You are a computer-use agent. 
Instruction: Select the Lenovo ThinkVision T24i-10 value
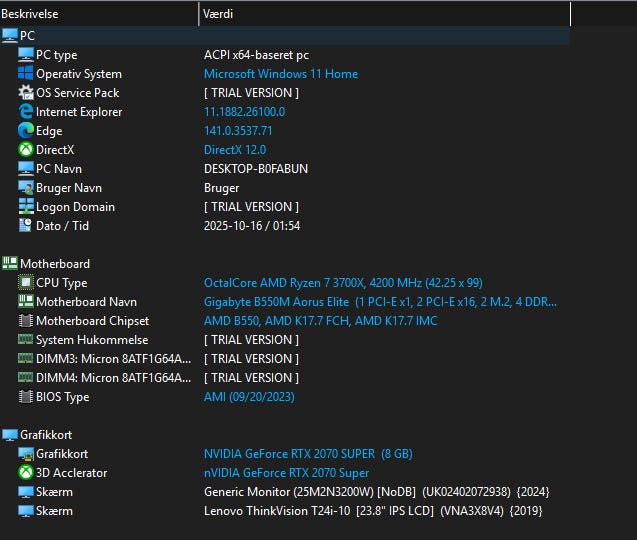tap(373, 511)
